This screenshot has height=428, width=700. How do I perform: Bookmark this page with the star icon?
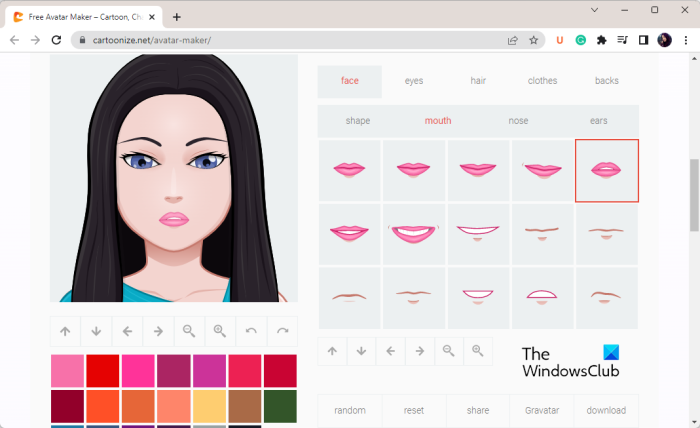[x=533, y=40]
